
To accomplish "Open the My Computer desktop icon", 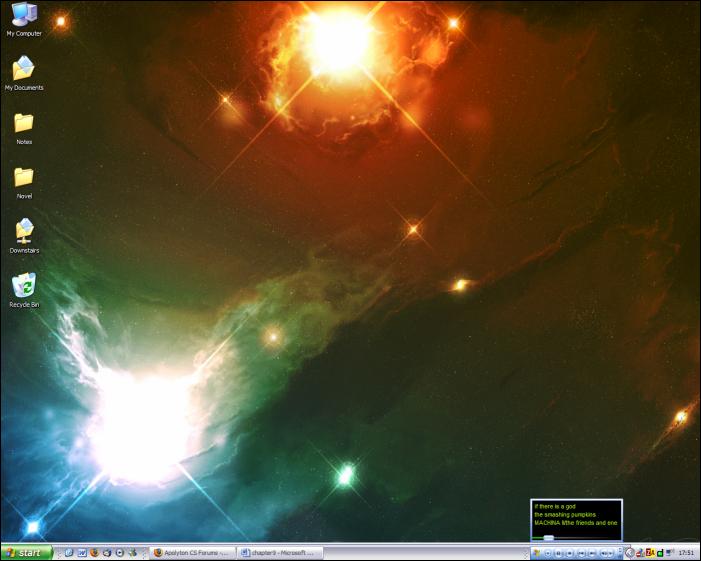I will [x=23, y=15].
